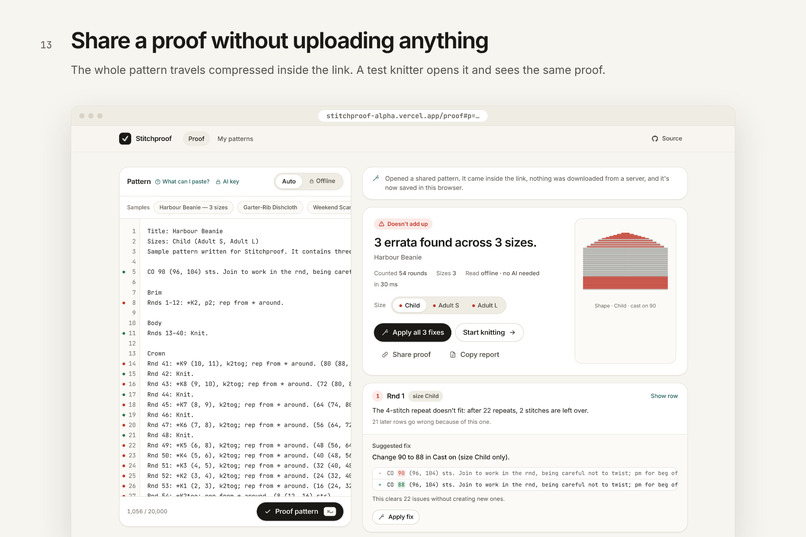Click the keyboard shortcut badge in Proof pattern

tap(330, 512)
